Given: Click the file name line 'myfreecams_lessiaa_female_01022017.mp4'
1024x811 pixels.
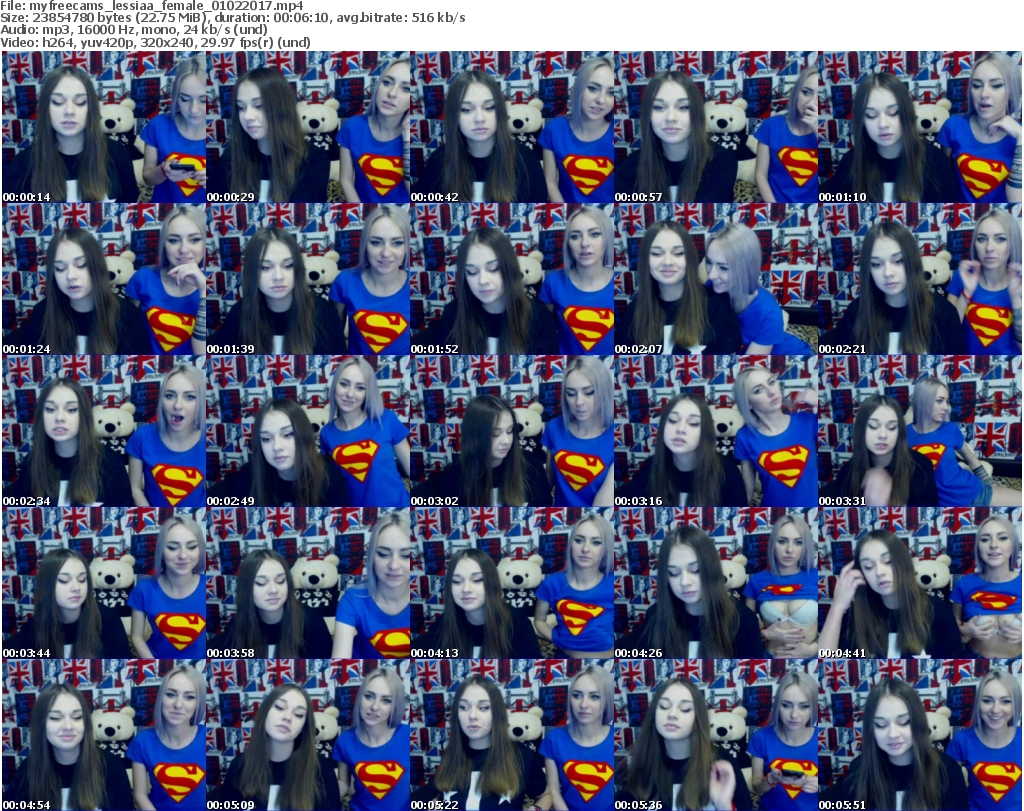Looking at the screenshot, I should [152, 6].
